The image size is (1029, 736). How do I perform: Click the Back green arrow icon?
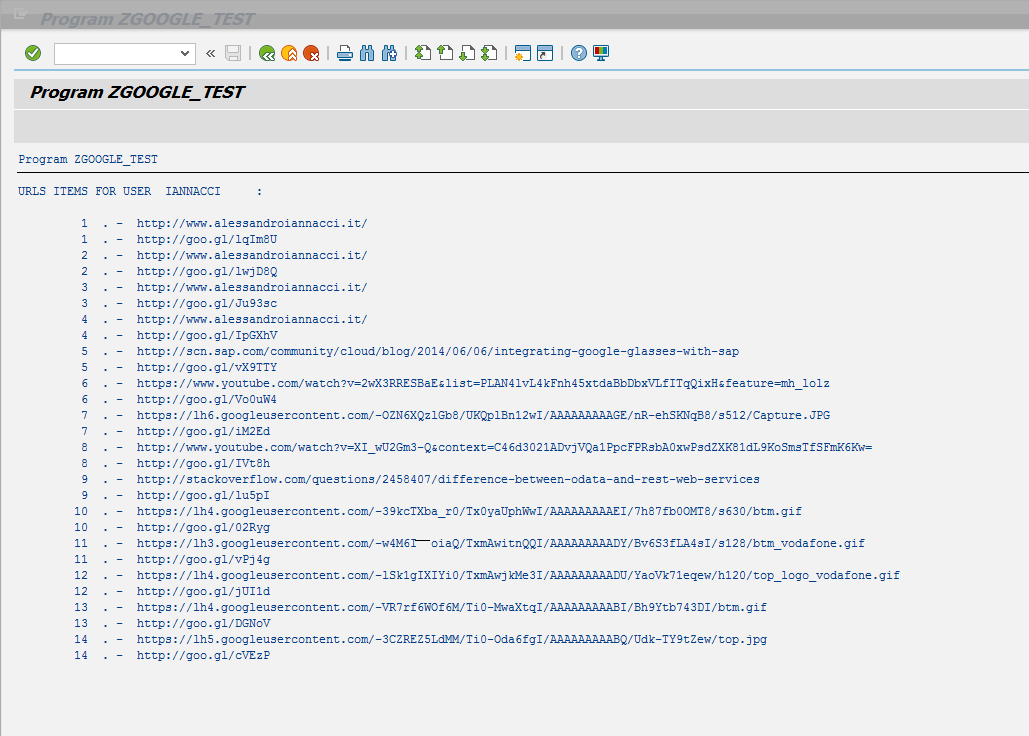click(267, 53)
